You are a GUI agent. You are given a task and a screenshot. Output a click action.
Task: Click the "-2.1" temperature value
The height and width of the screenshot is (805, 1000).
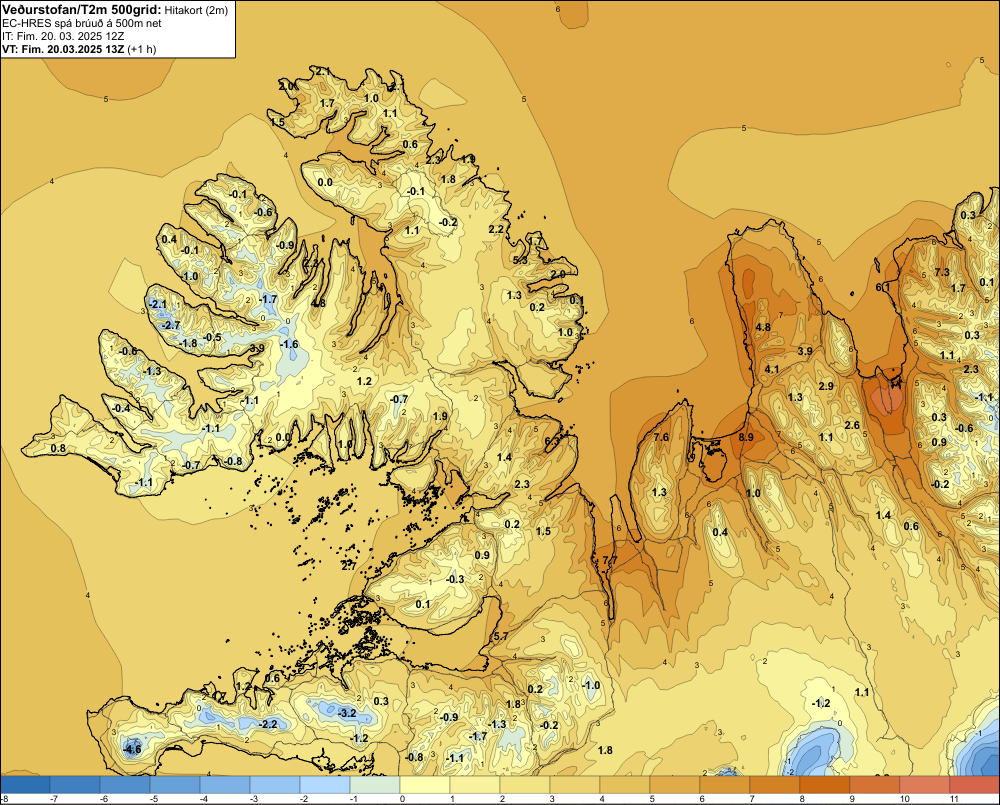[x=157, y=304]
